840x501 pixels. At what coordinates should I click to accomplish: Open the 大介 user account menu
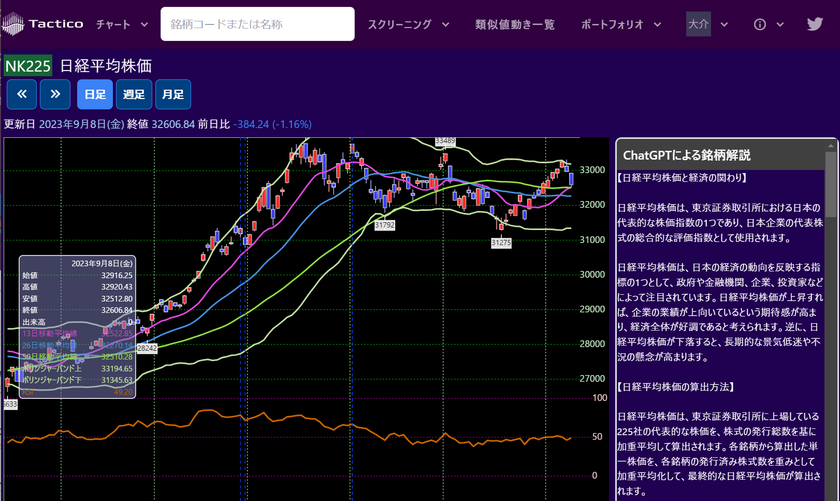tap(699, 24)
